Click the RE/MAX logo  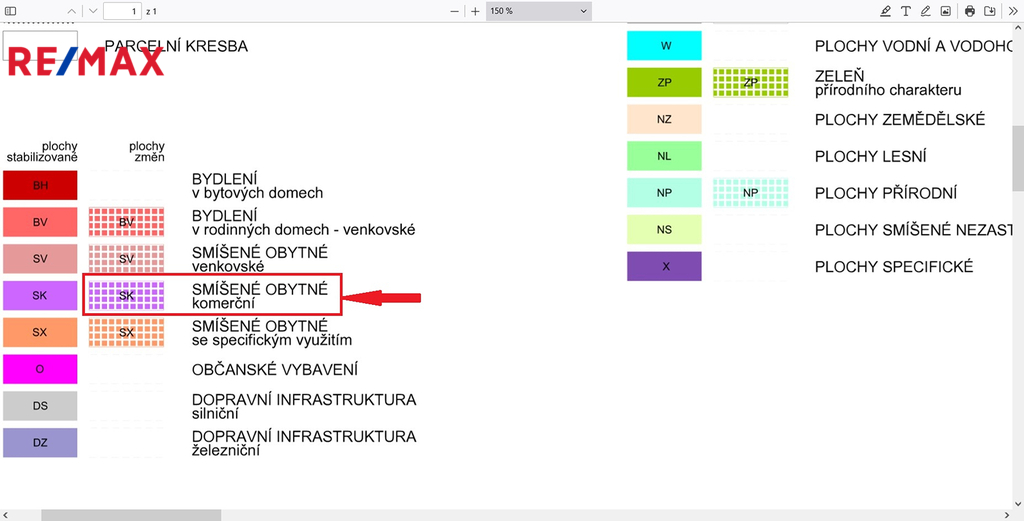(85, 61)
